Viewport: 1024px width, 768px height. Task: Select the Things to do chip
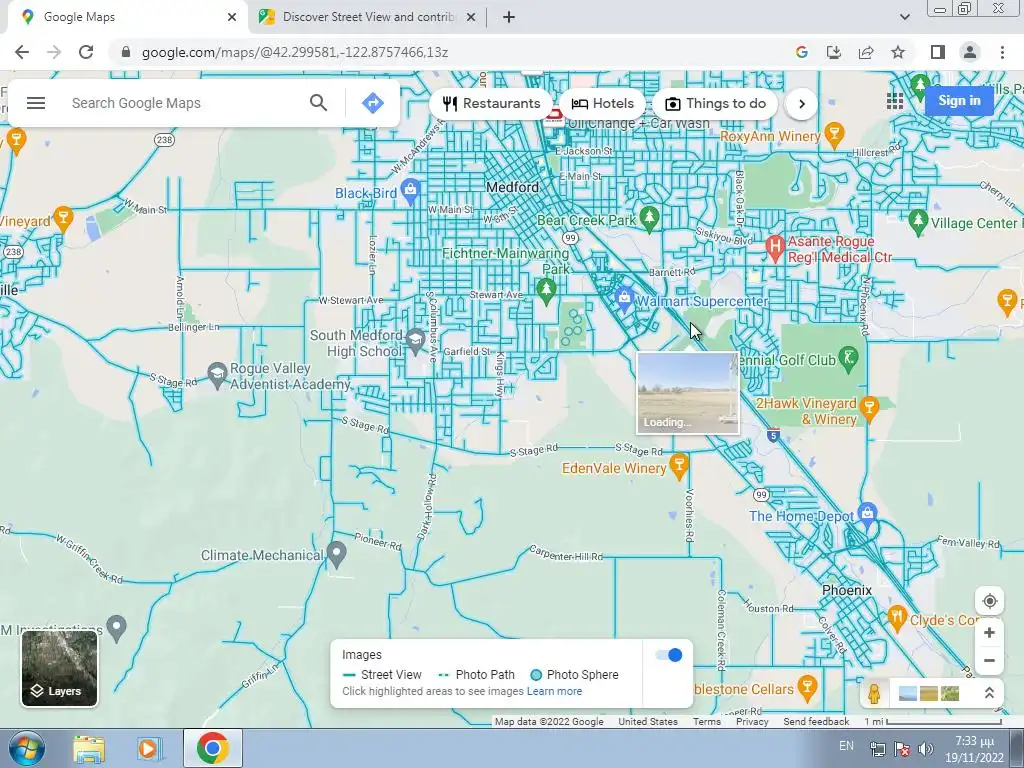pos(715,103)
